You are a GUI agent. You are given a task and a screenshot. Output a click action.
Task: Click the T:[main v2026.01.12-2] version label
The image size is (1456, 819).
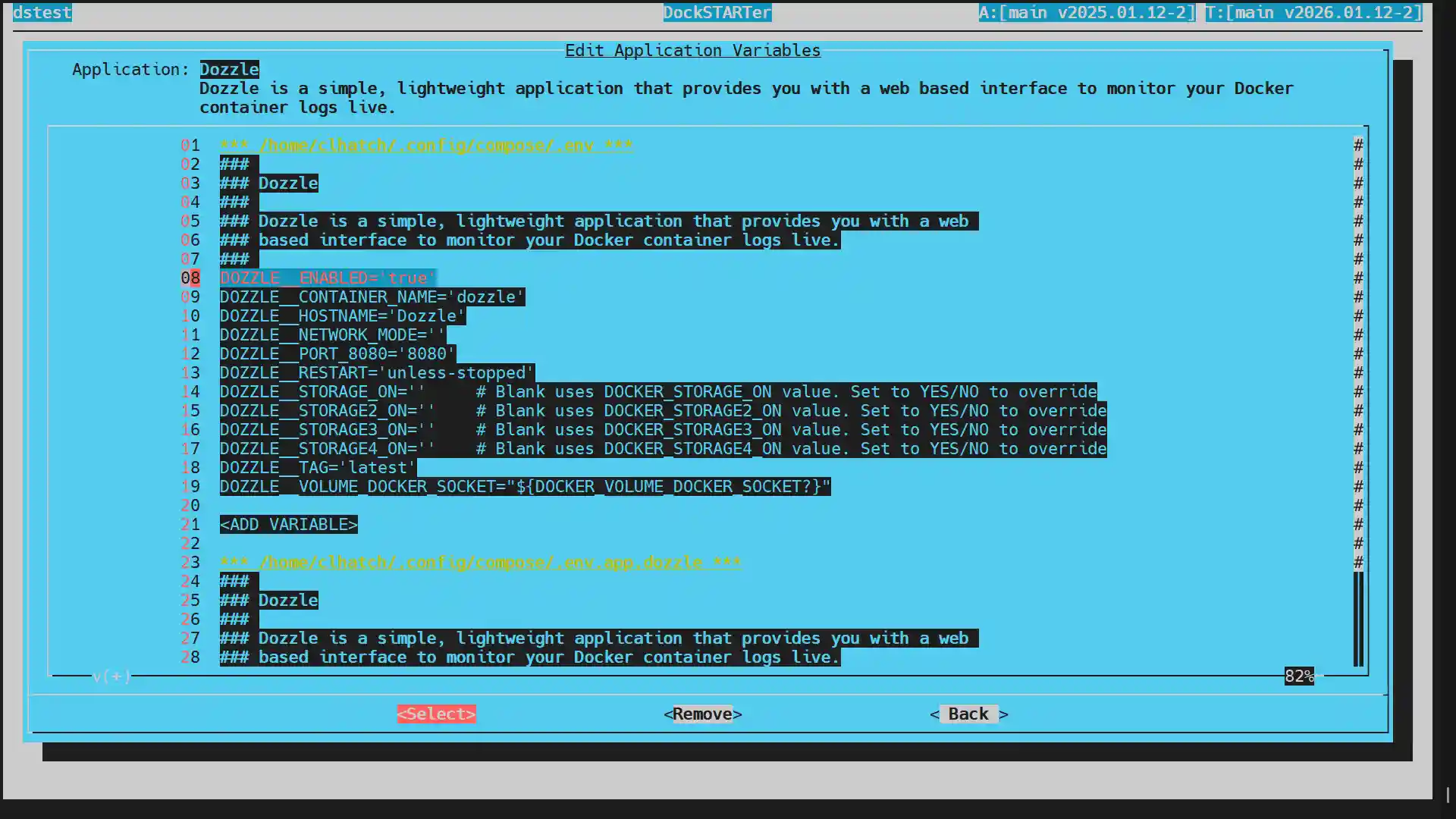tap(1313, 13)
